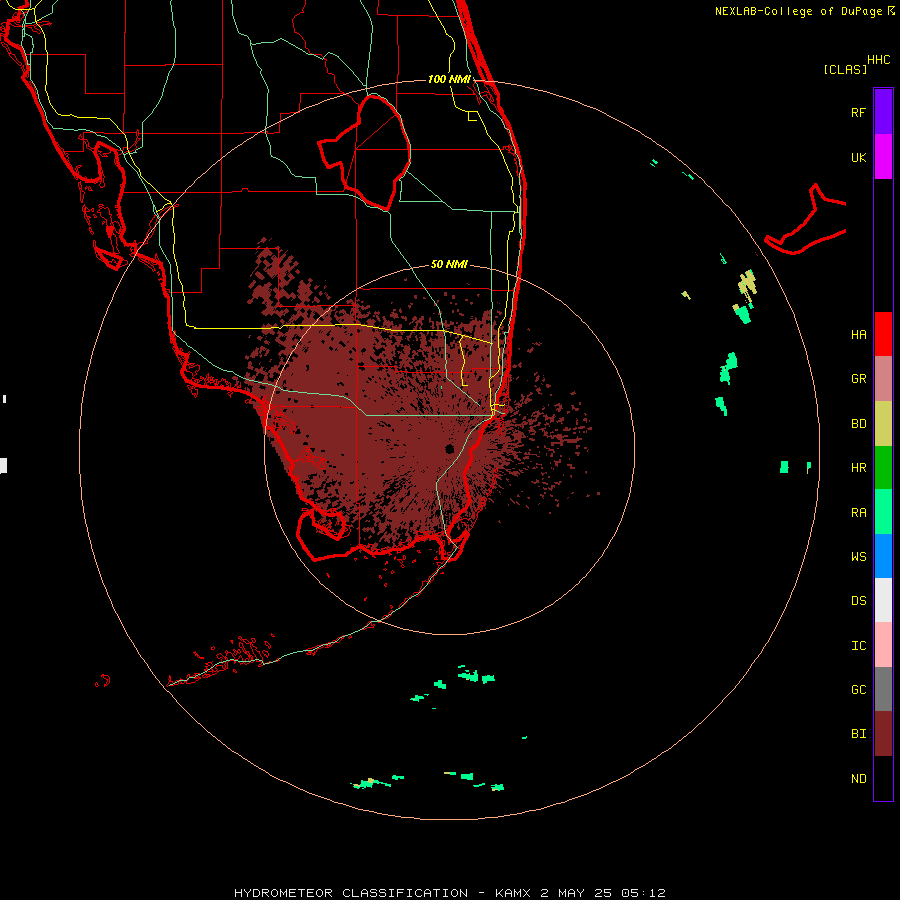
Task: Click the 'GR' legend label
Action: click(858, 379)
